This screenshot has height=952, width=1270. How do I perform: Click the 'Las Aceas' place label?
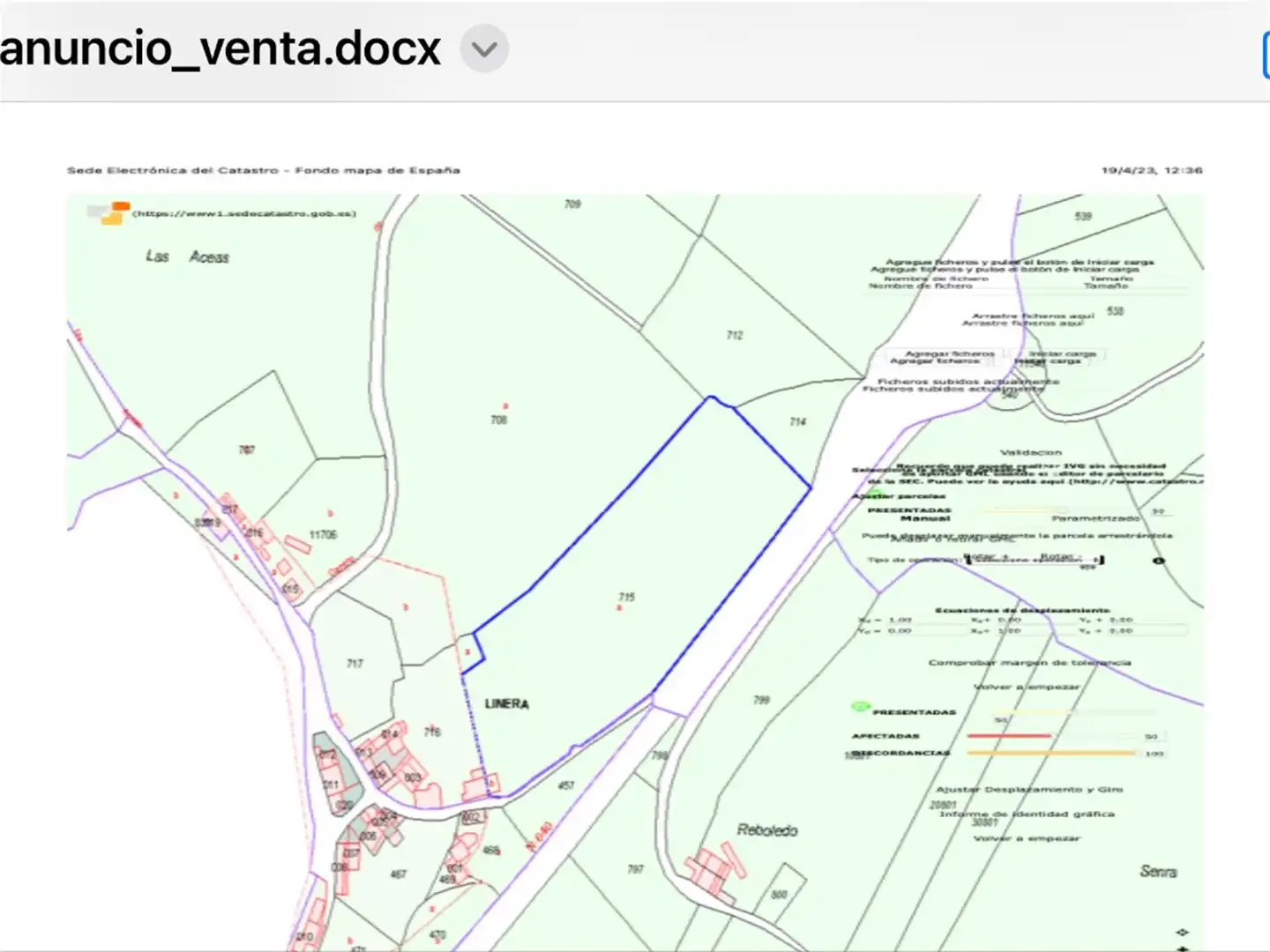pyautogui.click(x=187, y=257)
